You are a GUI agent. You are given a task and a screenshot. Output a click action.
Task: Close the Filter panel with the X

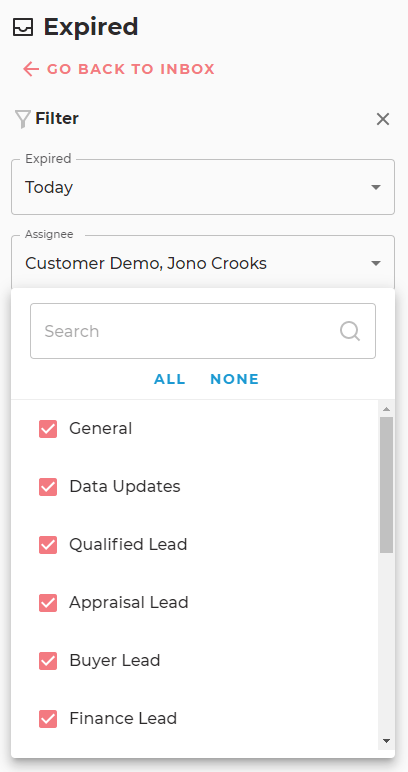coord(382,119)
